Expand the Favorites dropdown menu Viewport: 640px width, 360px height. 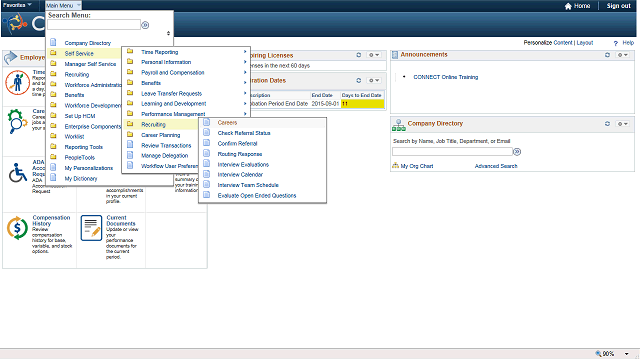click(17, 5)
